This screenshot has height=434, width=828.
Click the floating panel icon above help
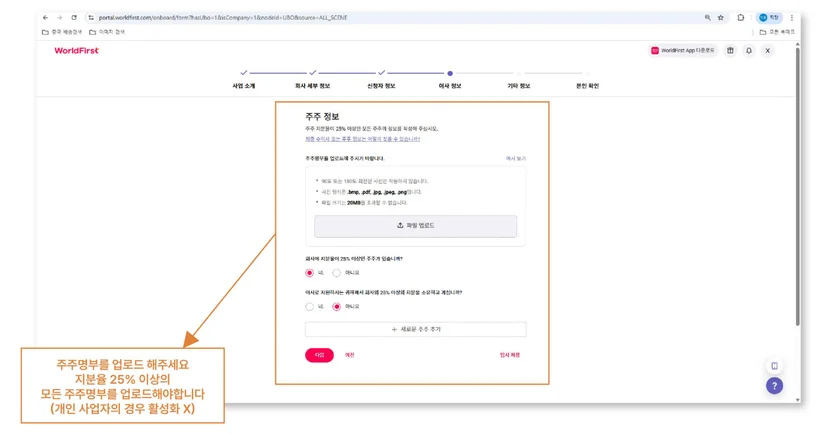(775, 366)
